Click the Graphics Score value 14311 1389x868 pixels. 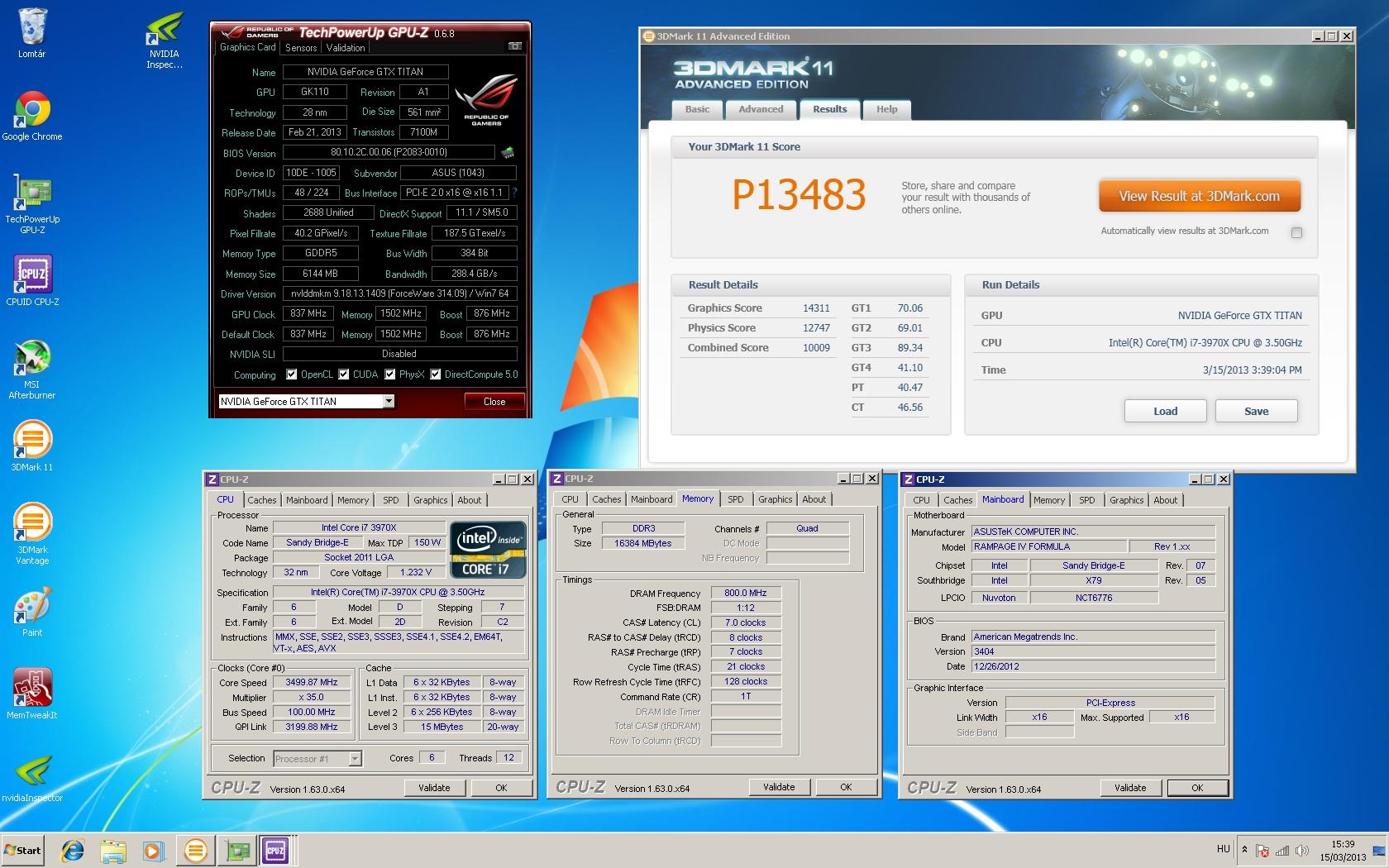click(816, 308)
